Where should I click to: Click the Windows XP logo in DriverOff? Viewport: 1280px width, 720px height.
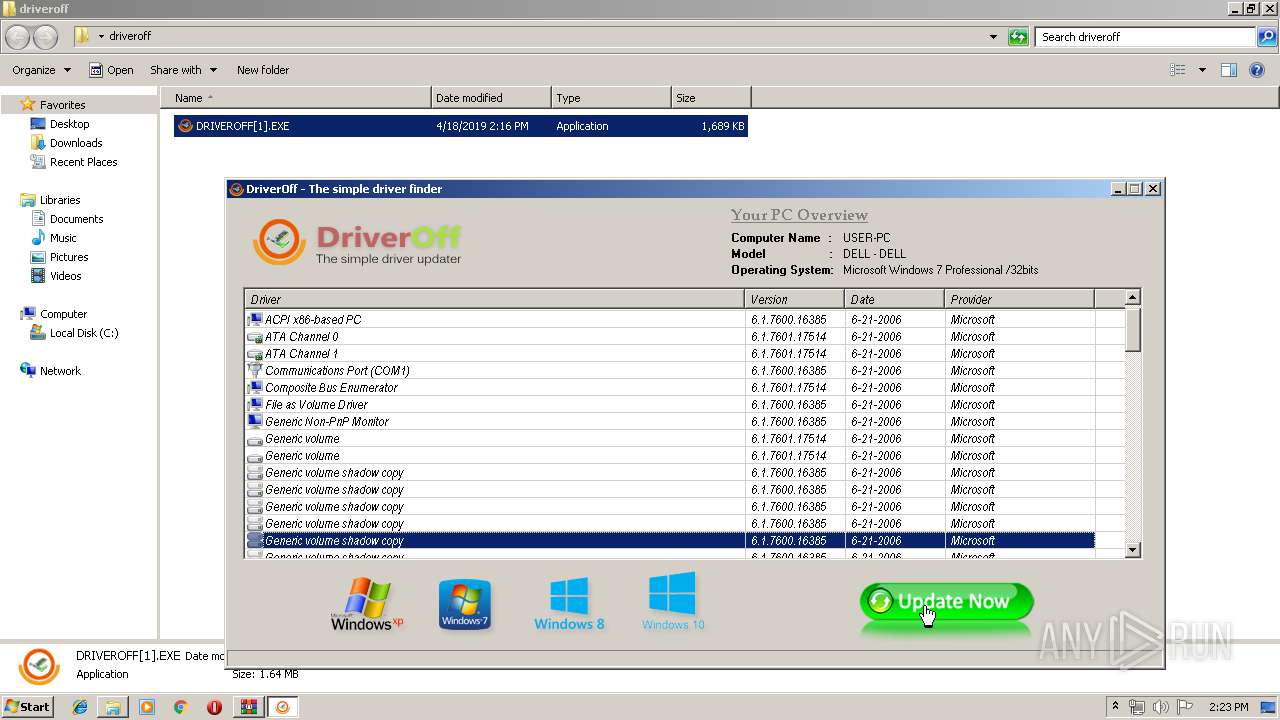[x=367, y=604]
